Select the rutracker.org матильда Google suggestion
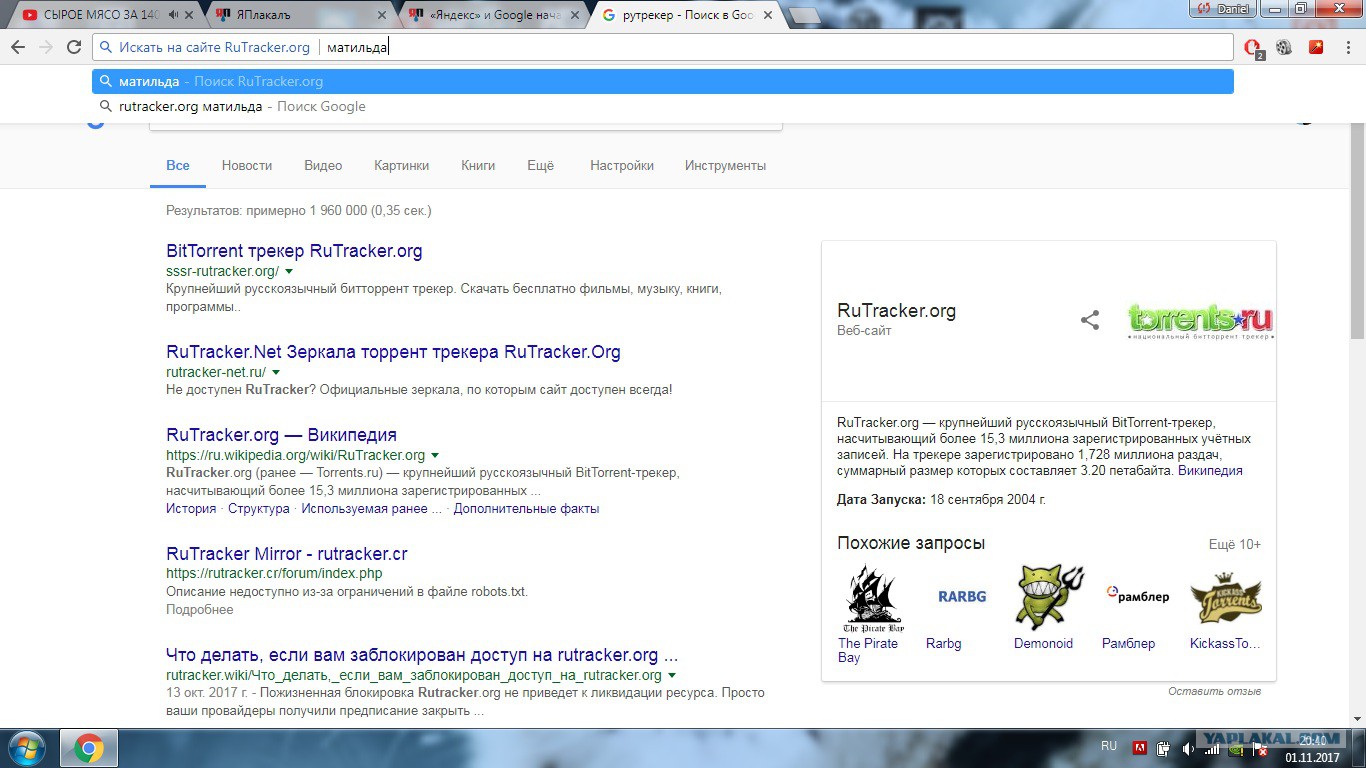The height and width of the screenshot is (768, 1366). [x=662, y=107]
